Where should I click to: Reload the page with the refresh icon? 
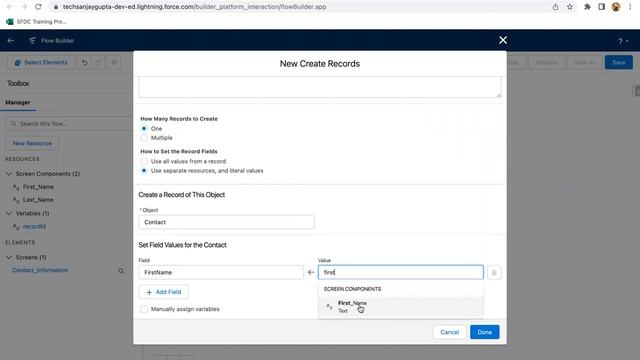coord(38,7)
